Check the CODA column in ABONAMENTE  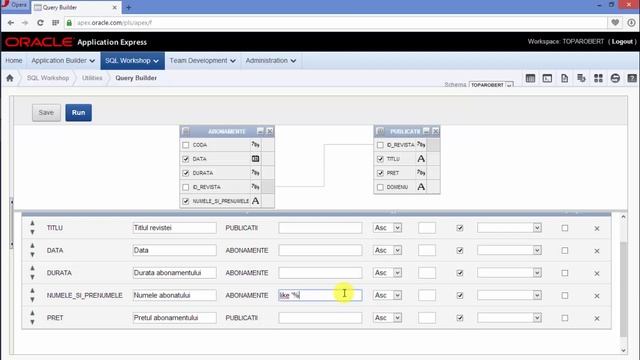[186, 145]
